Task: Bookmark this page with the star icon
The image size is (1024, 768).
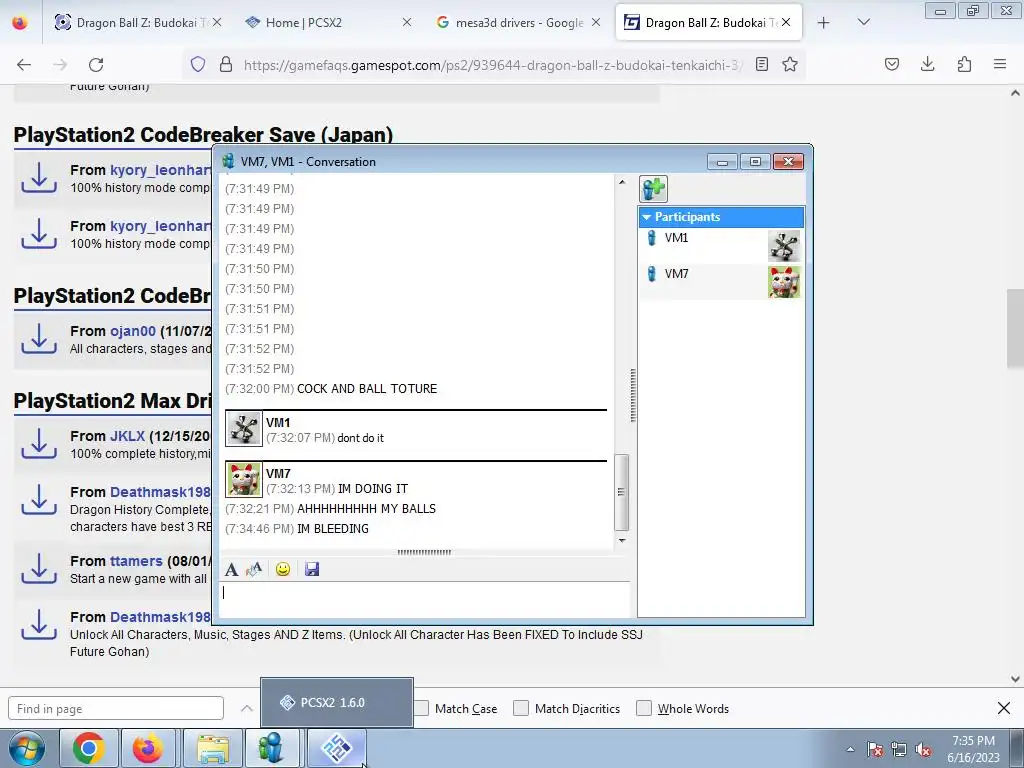Action: tap(790, 64)
